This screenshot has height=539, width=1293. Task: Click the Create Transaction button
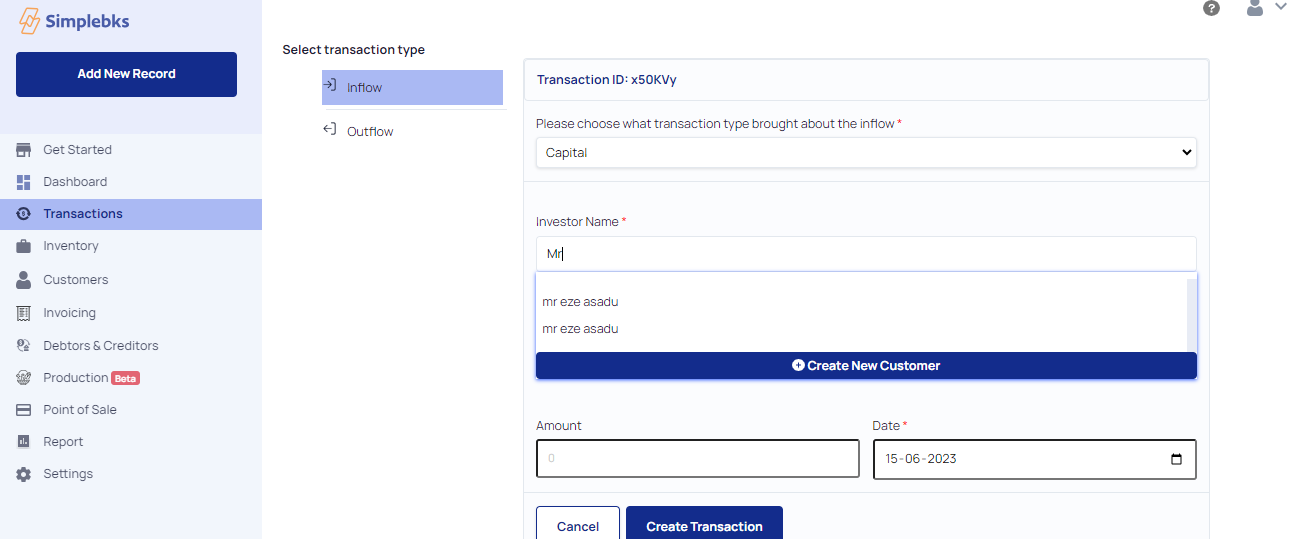[x=704, y=524]
